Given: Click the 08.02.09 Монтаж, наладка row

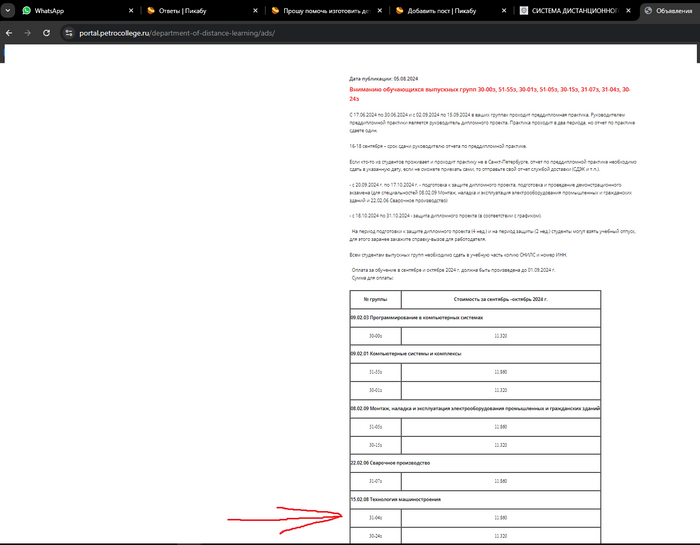Looking at the screenshot, I should pos(475,408).
